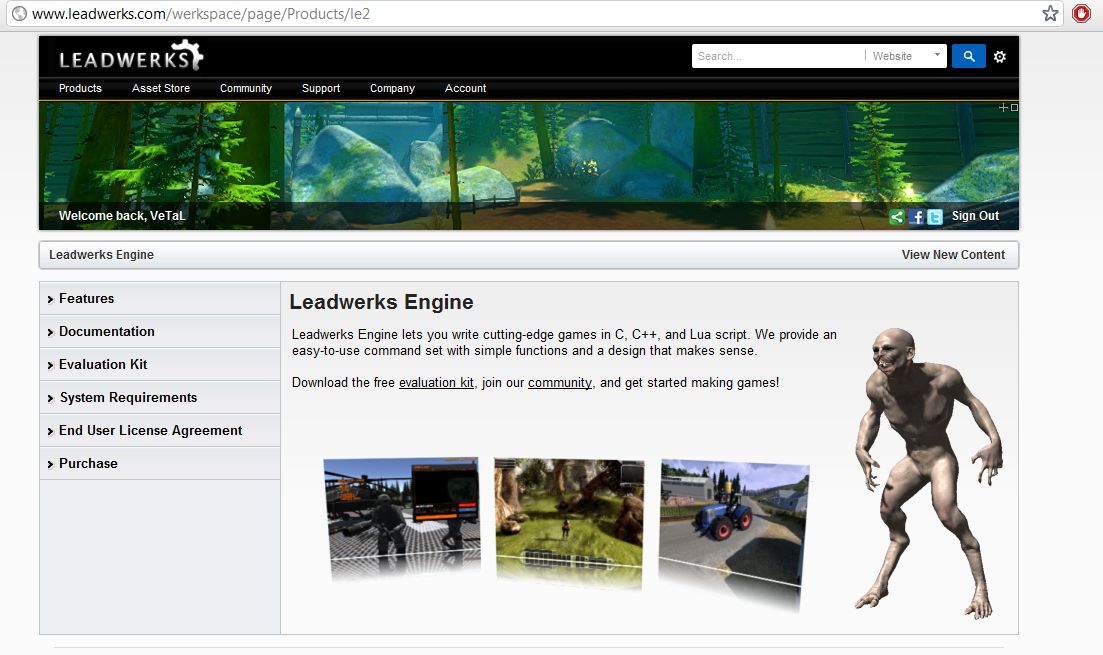Open the Asset Store menu
Screen dimensions: 1103x655
[x=161, y=89]
